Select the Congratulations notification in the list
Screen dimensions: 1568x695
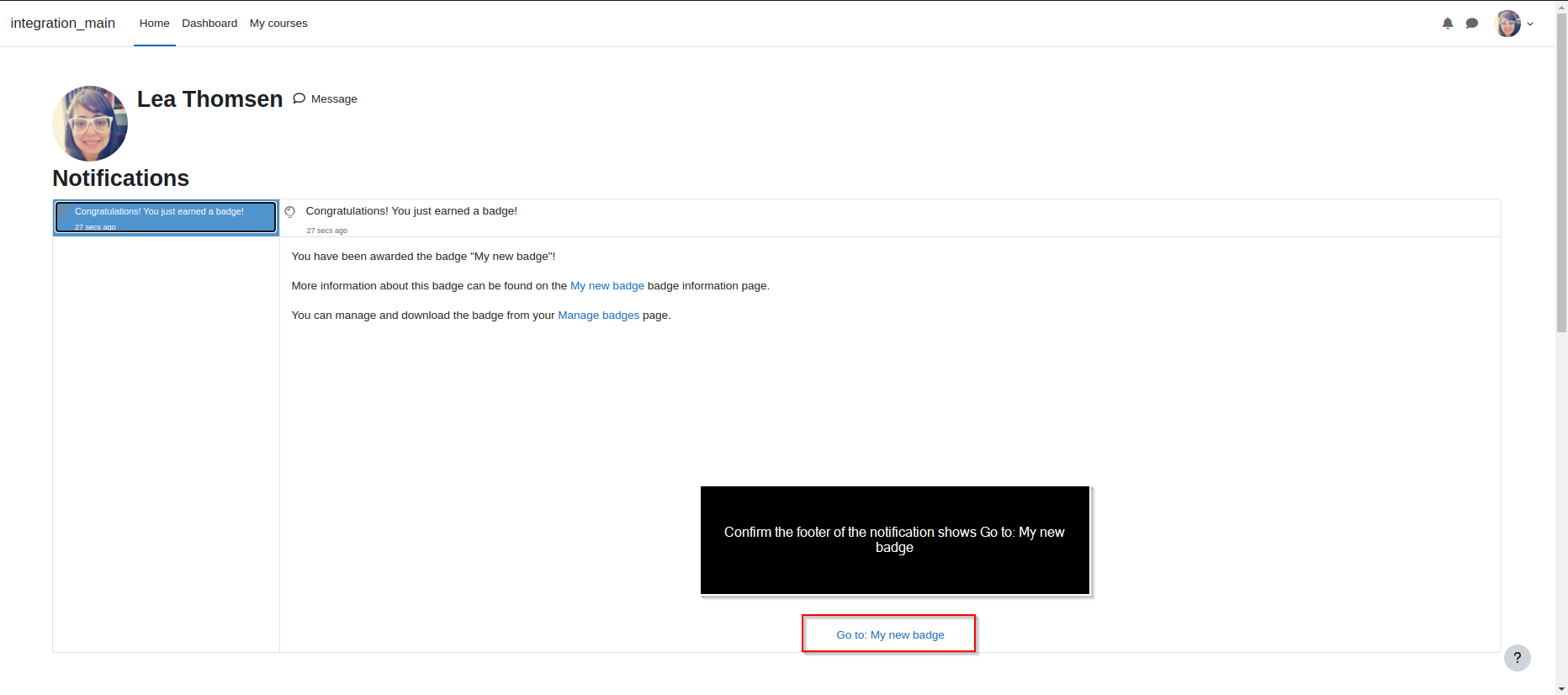pyautogui.click(x=166, y=217)
